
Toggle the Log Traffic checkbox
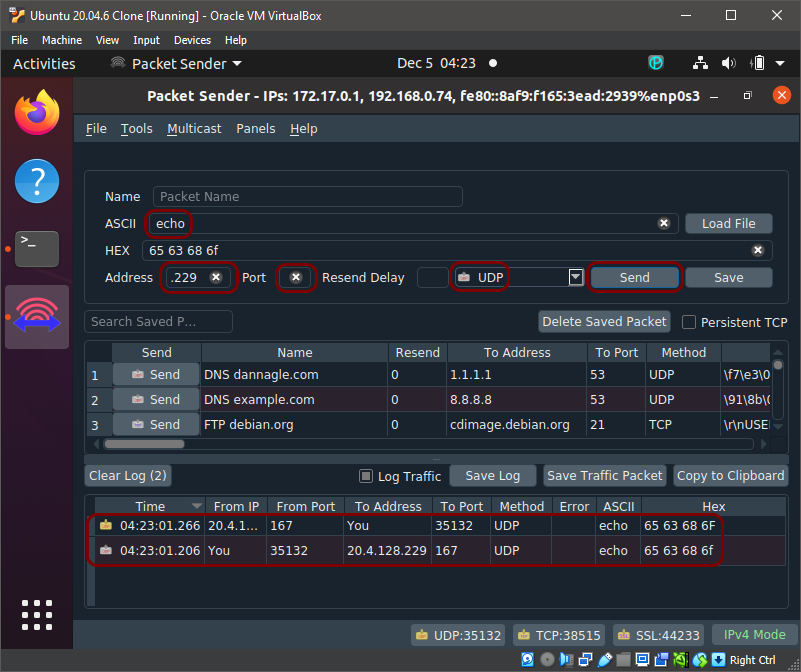366,476
